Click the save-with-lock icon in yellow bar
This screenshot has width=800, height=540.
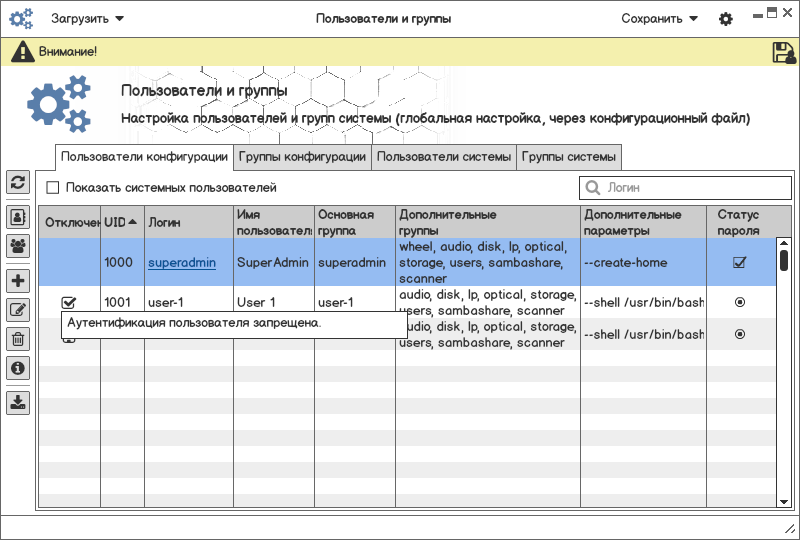(784, 53)
